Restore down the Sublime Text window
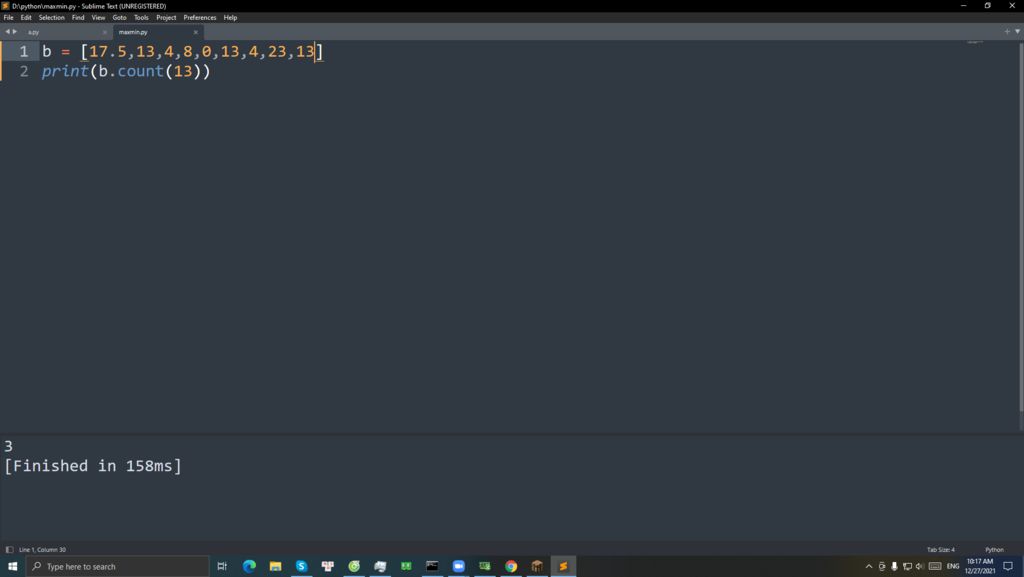The width and height of the screenshot is (1024, 577). click(987, 5)
